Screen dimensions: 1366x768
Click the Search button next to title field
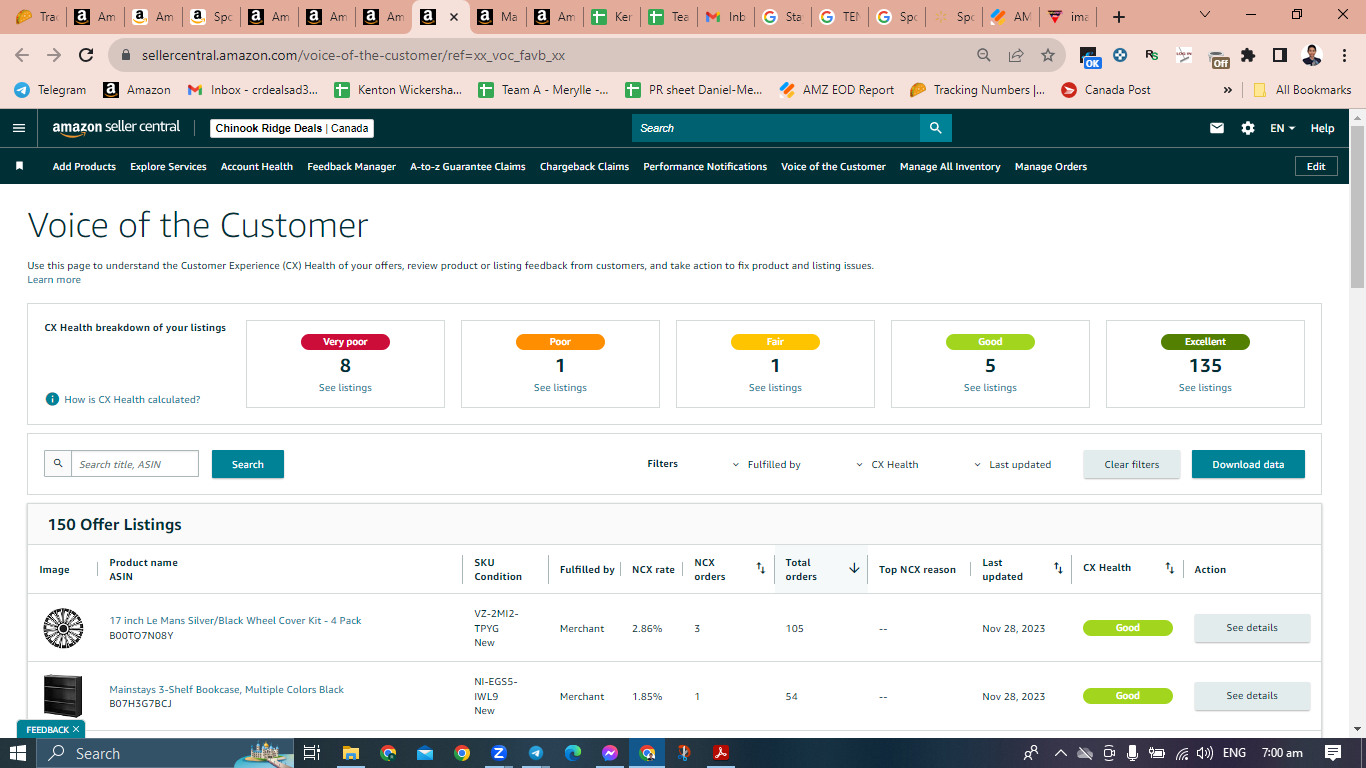coord(248,464)
